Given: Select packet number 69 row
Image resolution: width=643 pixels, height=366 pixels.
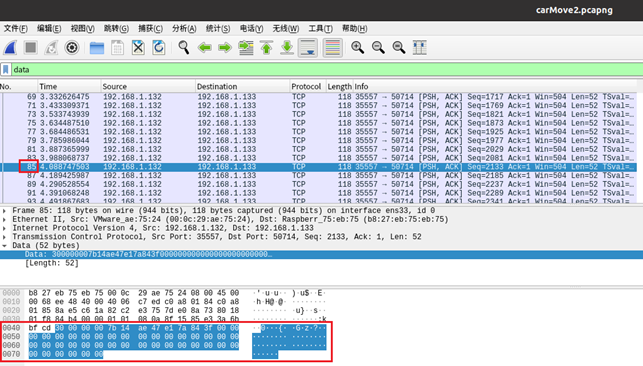Looking at the screenshot, I should click(318, 97).
